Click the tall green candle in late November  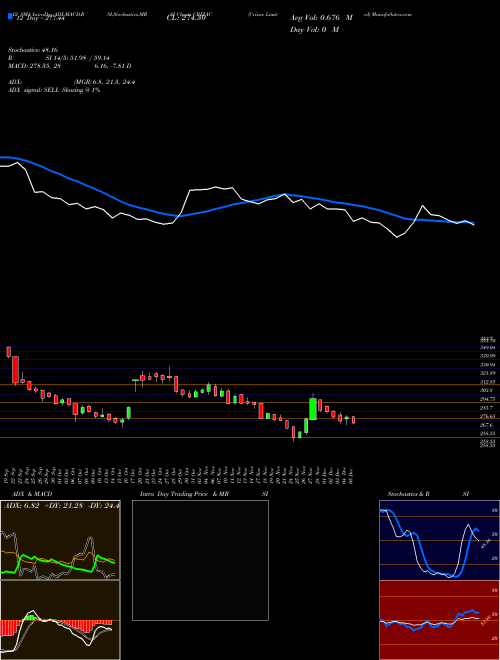[x=313, y=408]
